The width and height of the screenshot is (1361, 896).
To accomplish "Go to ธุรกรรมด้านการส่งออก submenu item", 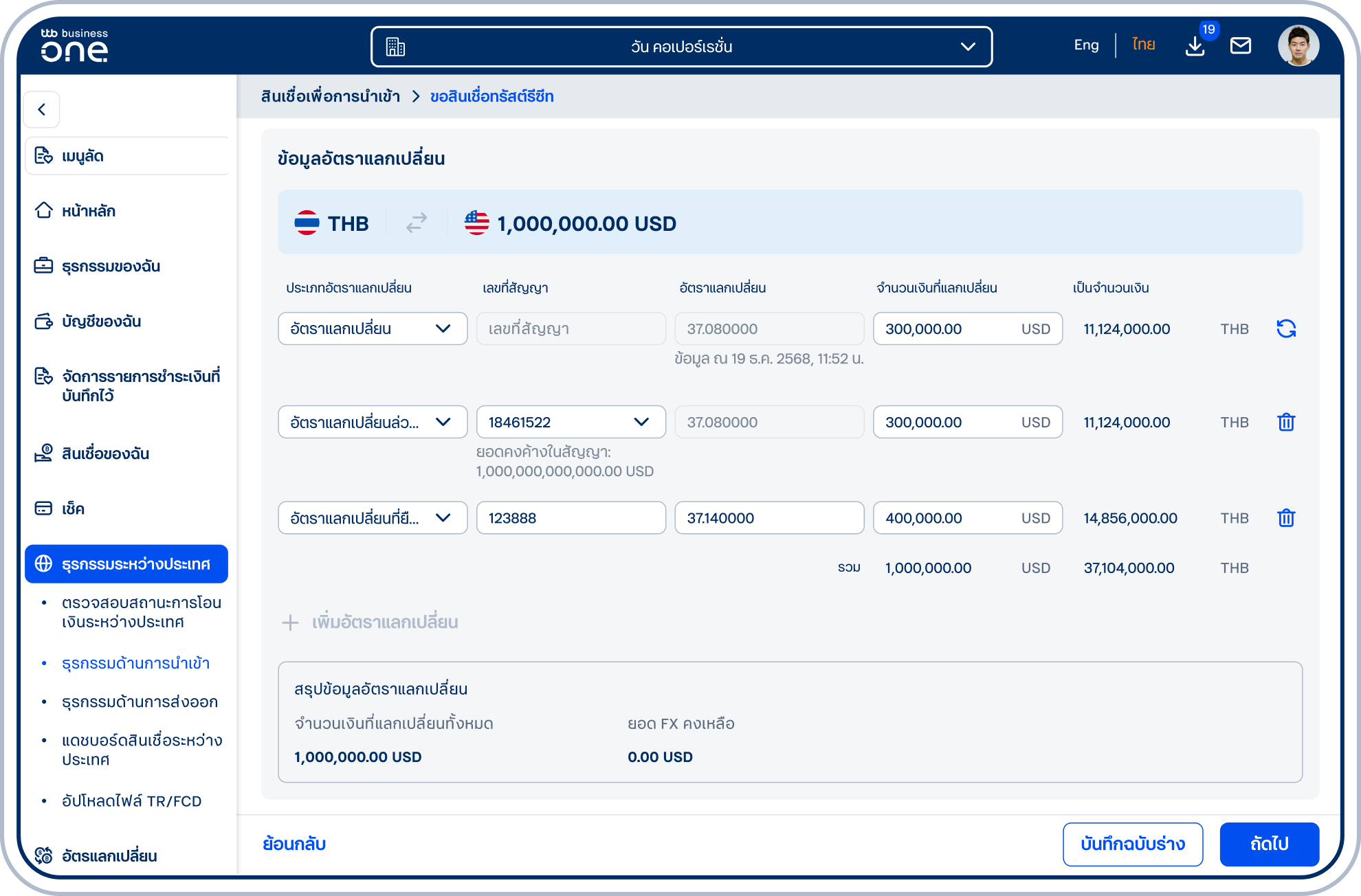I will tap(140, 702).
